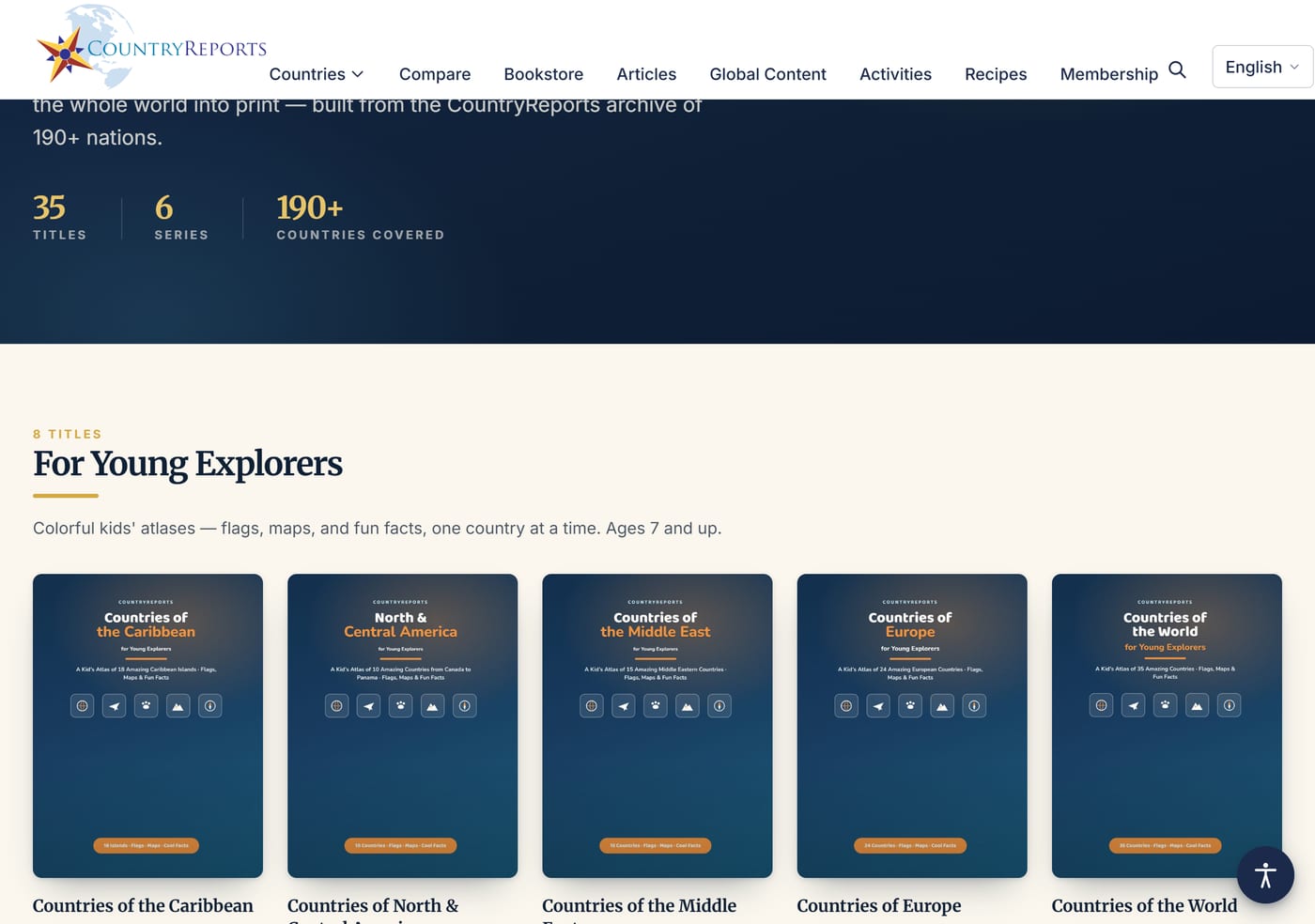Open the English language dropdown
The height and width of the screenshot is (924, 1315).
click(1262, 67)
